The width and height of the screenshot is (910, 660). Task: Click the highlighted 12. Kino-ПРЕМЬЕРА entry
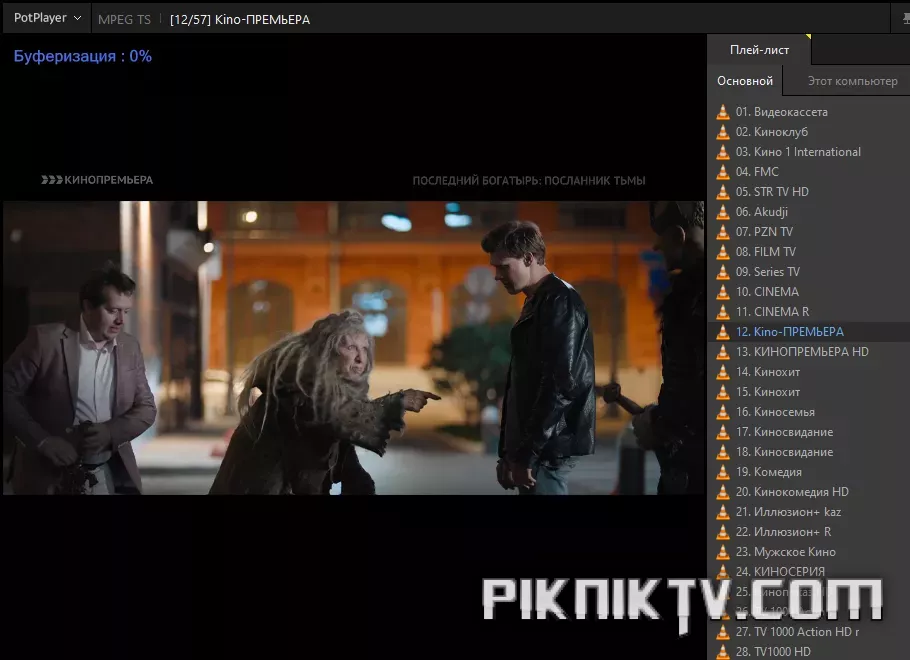809,332
